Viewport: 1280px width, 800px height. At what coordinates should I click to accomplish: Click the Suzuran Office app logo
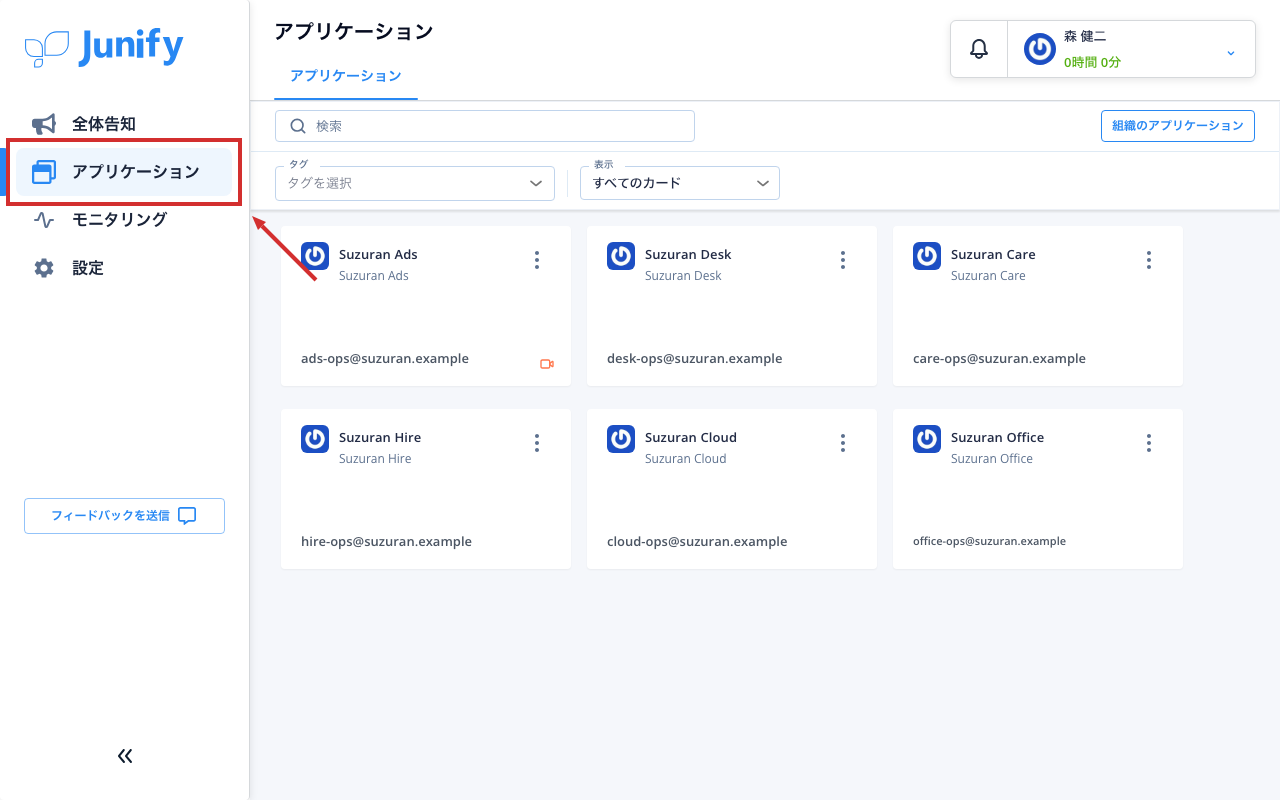927,439
